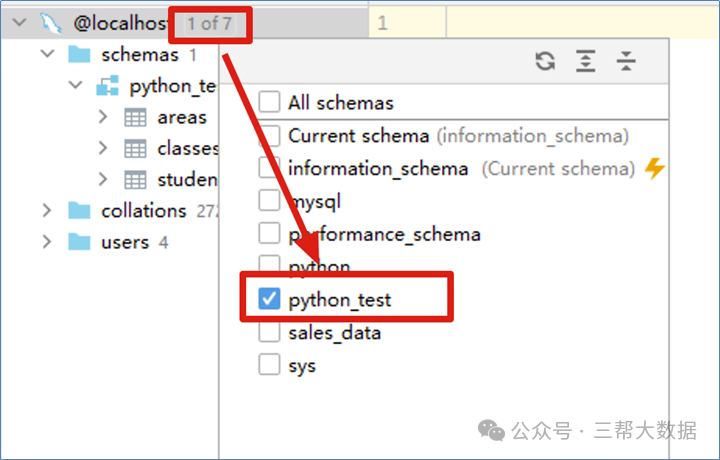Image resolution: width=720 pixels, height=460 pixels.
Task: Click the collations folder icon
Action: click(x=78, y=211)
